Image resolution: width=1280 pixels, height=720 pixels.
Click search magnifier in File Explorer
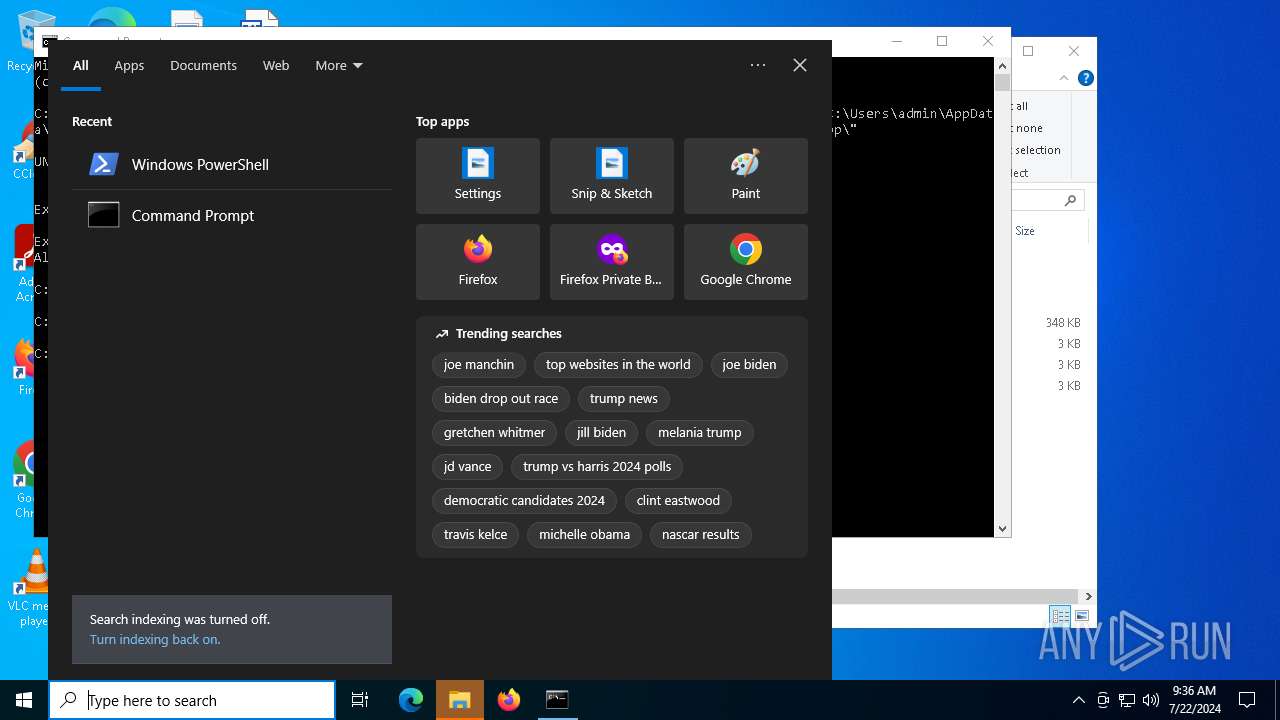(1070, 201)
